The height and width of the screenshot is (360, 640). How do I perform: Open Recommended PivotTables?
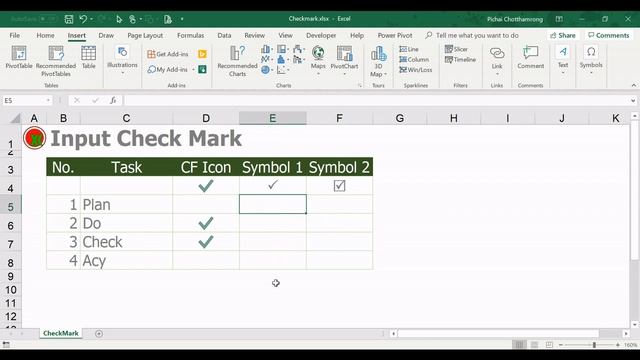[56, 61]
